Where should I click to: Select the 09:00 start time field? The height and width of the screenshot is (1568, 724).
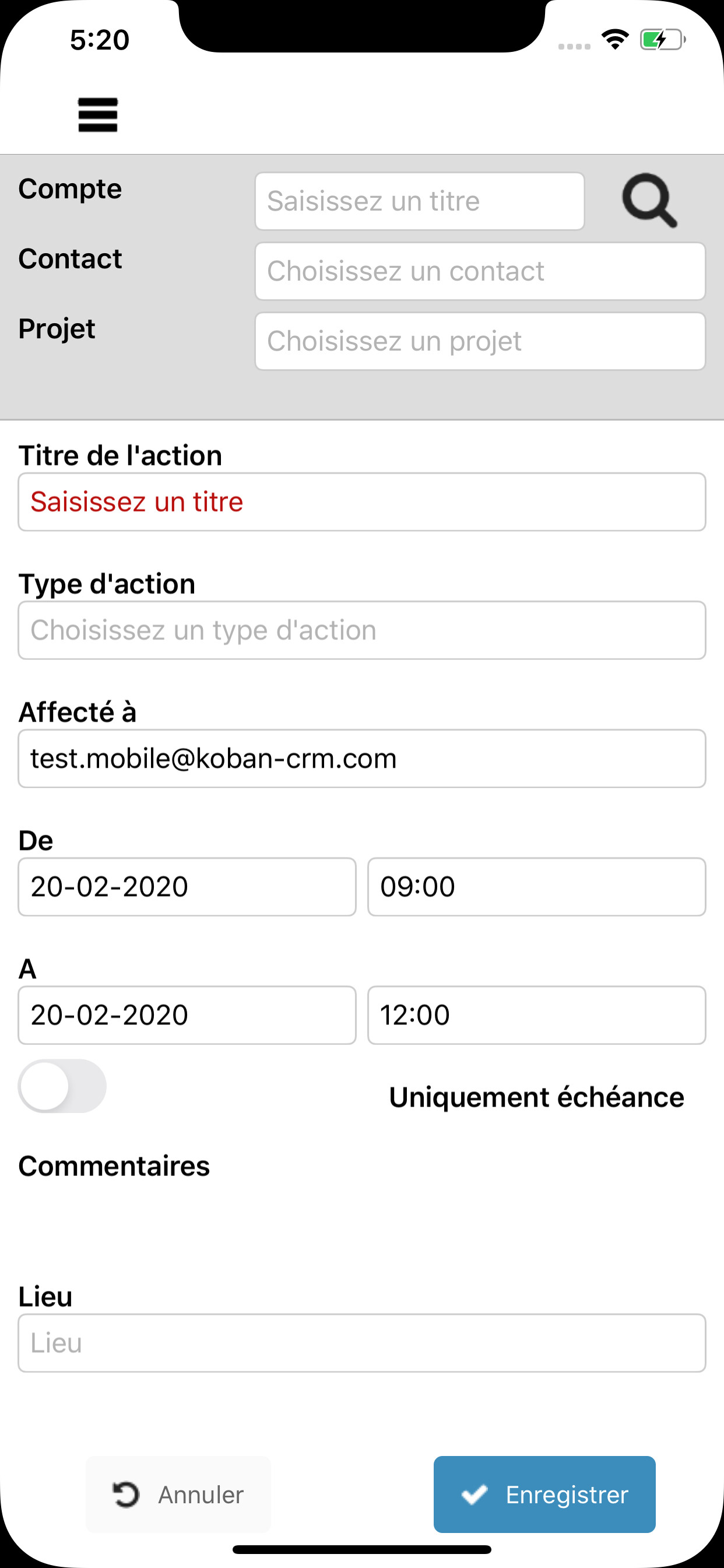point(537,887)
